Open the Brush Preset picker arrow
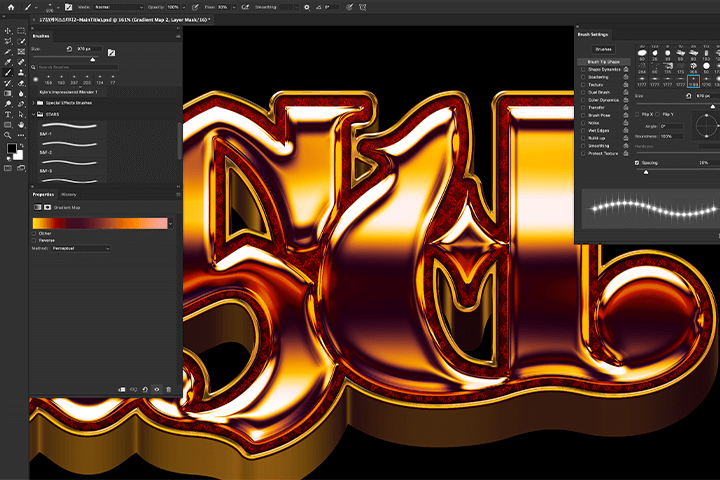Image resolution: width=720 pixels, height=480 pixels. click(x=58, y=7)
